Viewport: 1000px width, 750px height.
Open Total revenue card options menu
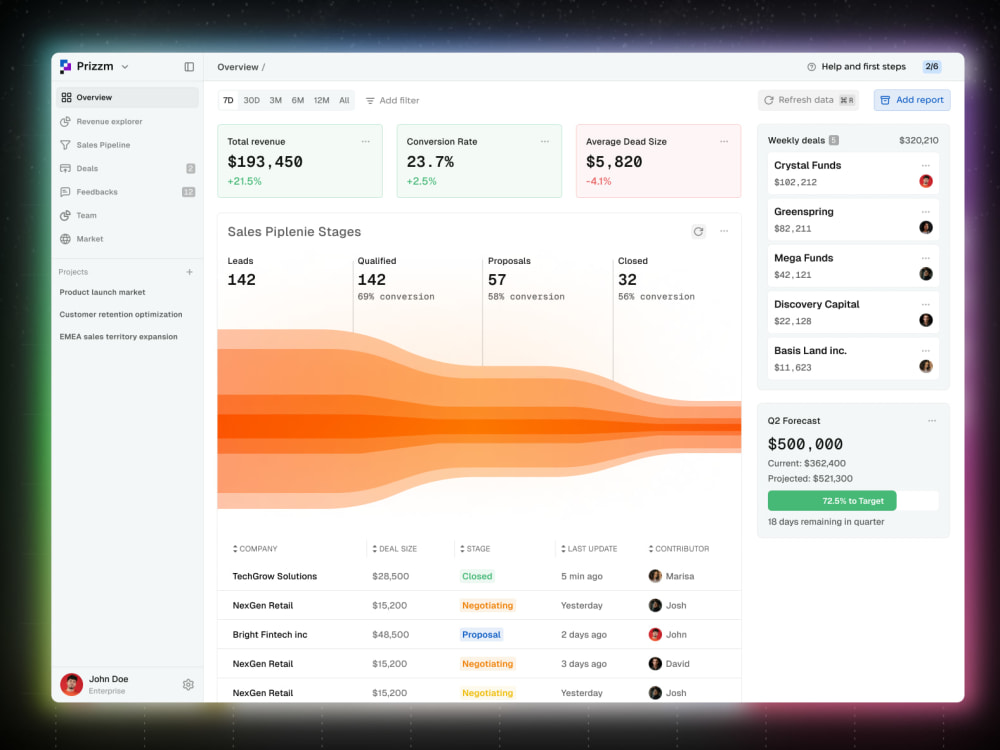click(x=365, y=142)
